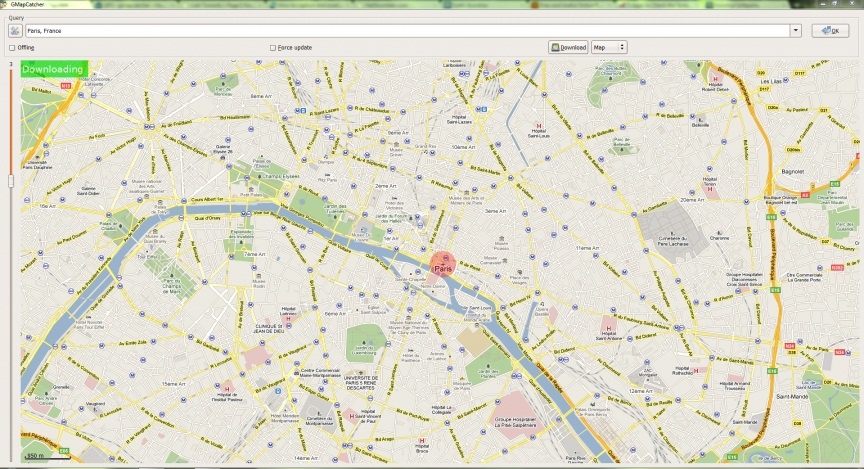Click the Download button
Screen dimensions: 864x469
click(x=568, y=47)
